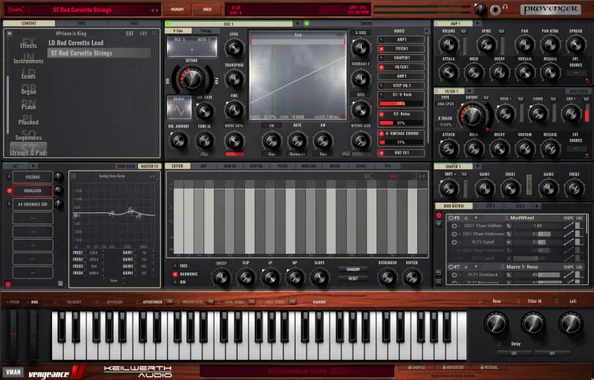This screenshot has width=594, height=380.
Task: Switch to the ARP tab
Action: [x=203, y=166]
